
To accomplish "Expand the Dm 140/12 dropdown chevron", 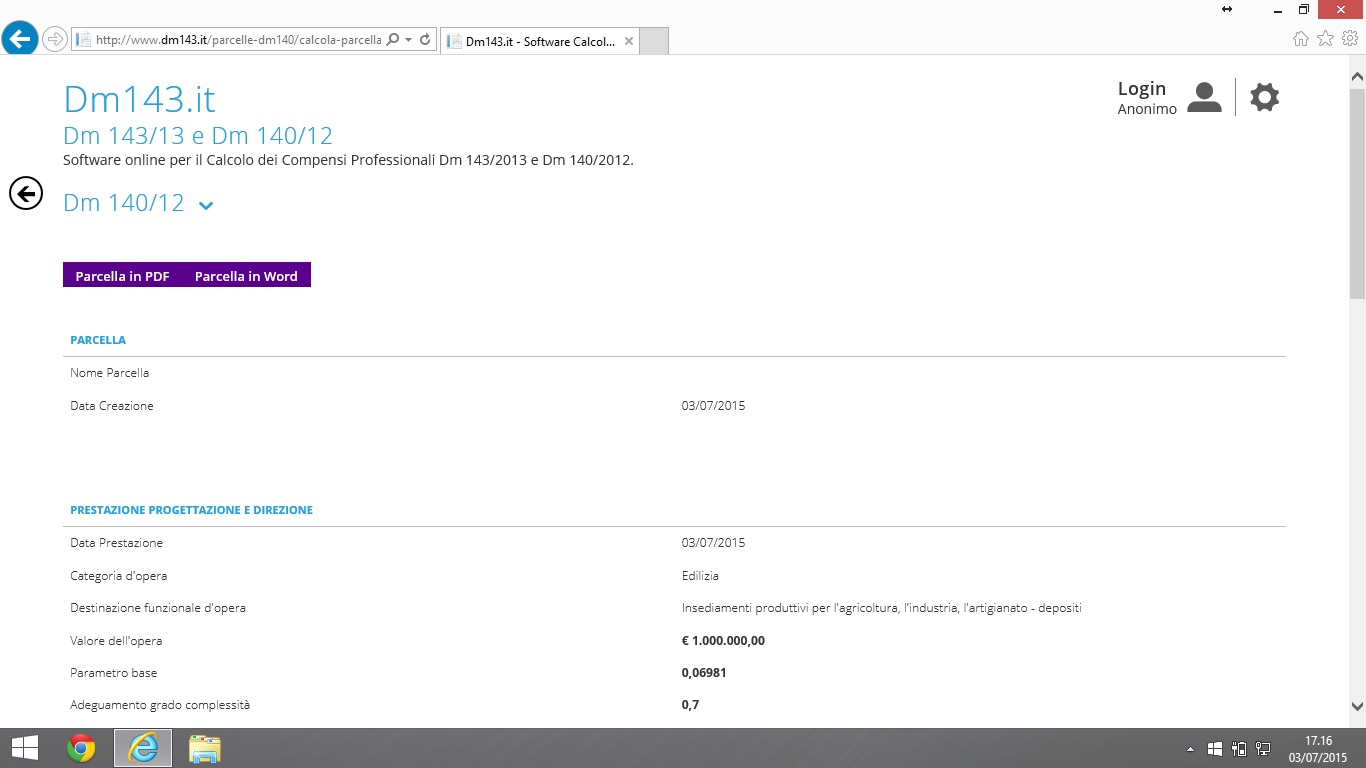I will pos(206,205).
